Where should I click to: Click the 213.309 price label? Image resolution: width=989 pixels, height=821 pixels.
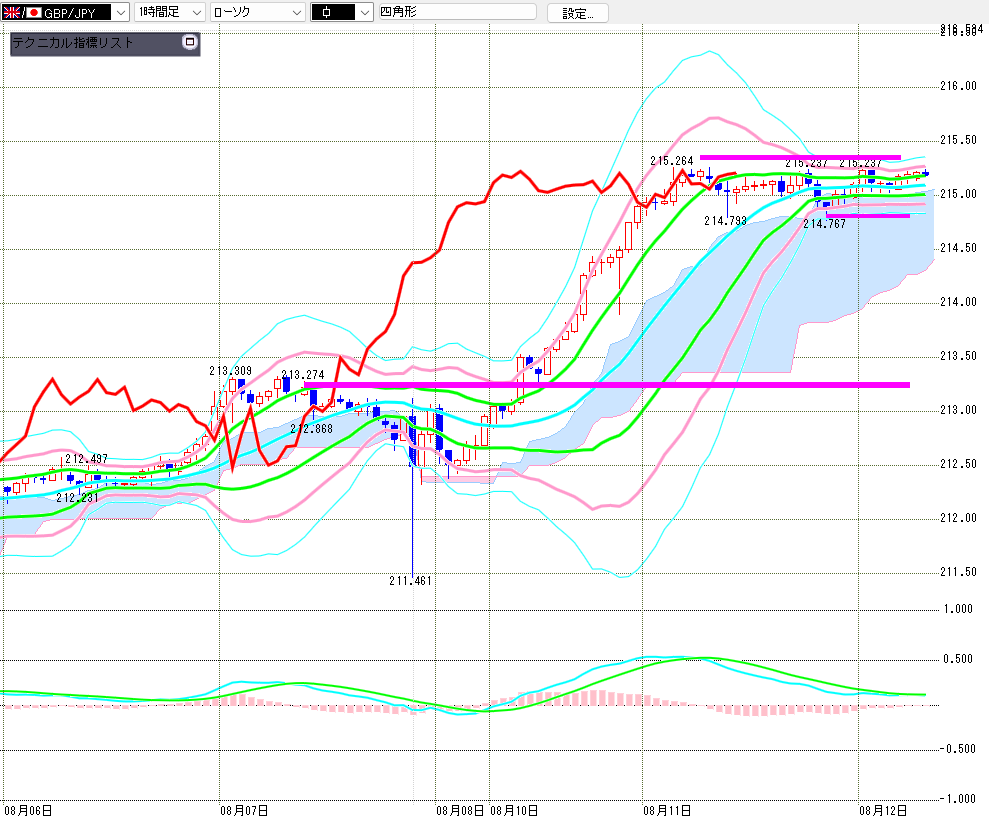(x=230, y=371)
